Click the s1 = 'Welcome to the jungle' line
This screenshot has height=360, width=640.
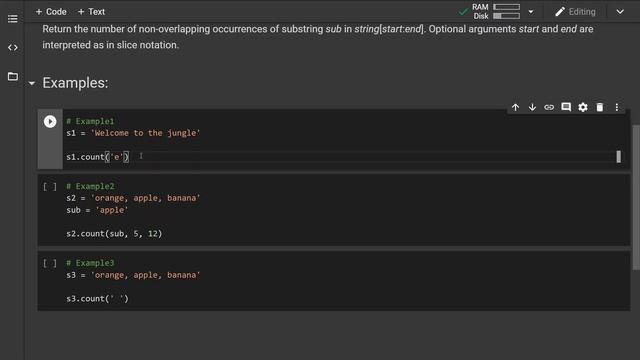pos(133,133)
